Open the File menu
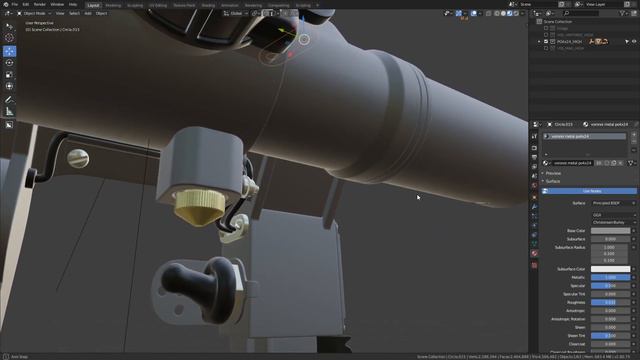The image size is (640, 360). point(15,4)
